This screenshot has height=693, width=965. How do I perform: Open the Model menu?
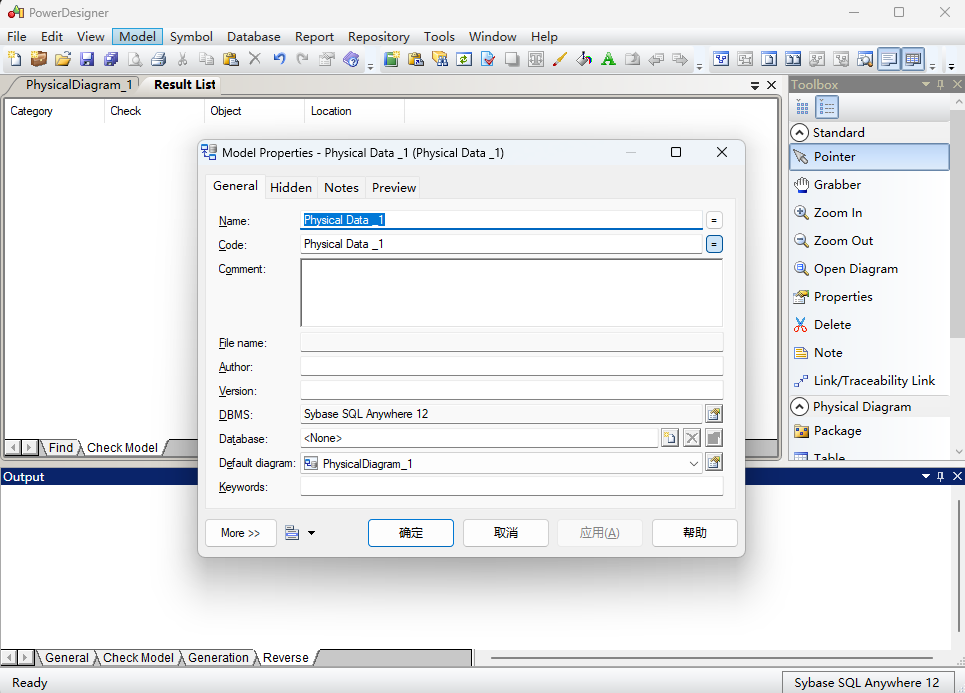(137, 36)
